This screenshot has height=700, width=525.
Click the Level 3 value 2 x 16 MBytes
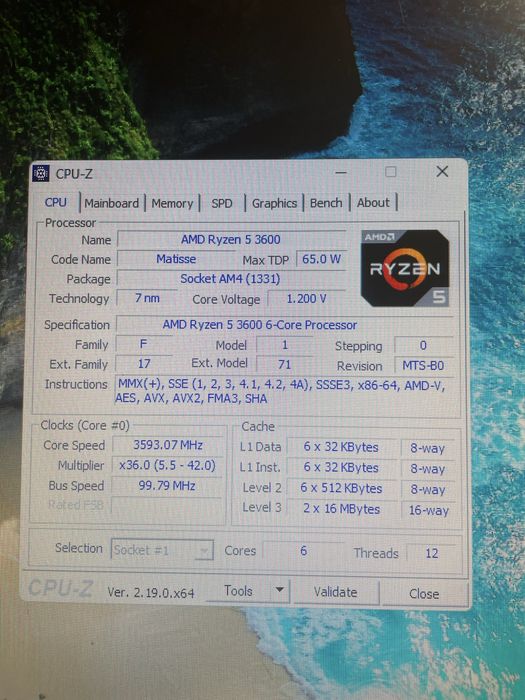(x=341, y=509)
